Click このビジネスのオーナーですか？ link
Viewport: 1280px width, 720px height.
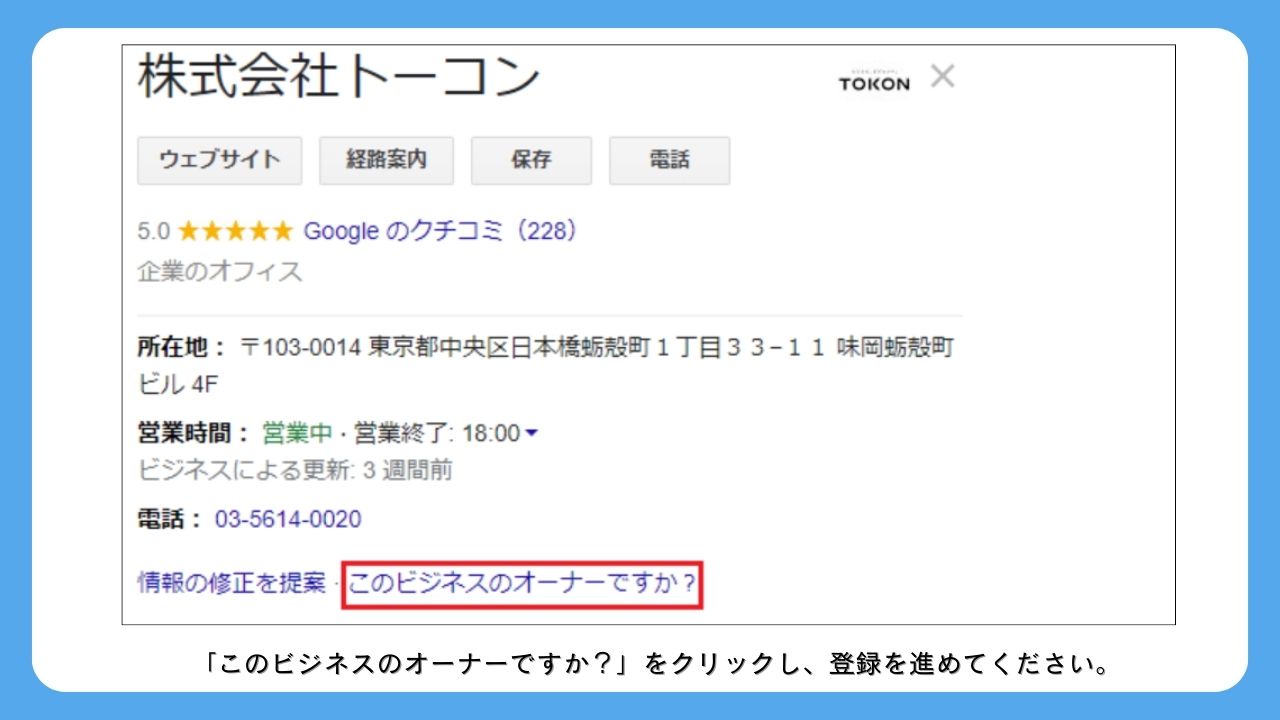[x=522, y=584]
